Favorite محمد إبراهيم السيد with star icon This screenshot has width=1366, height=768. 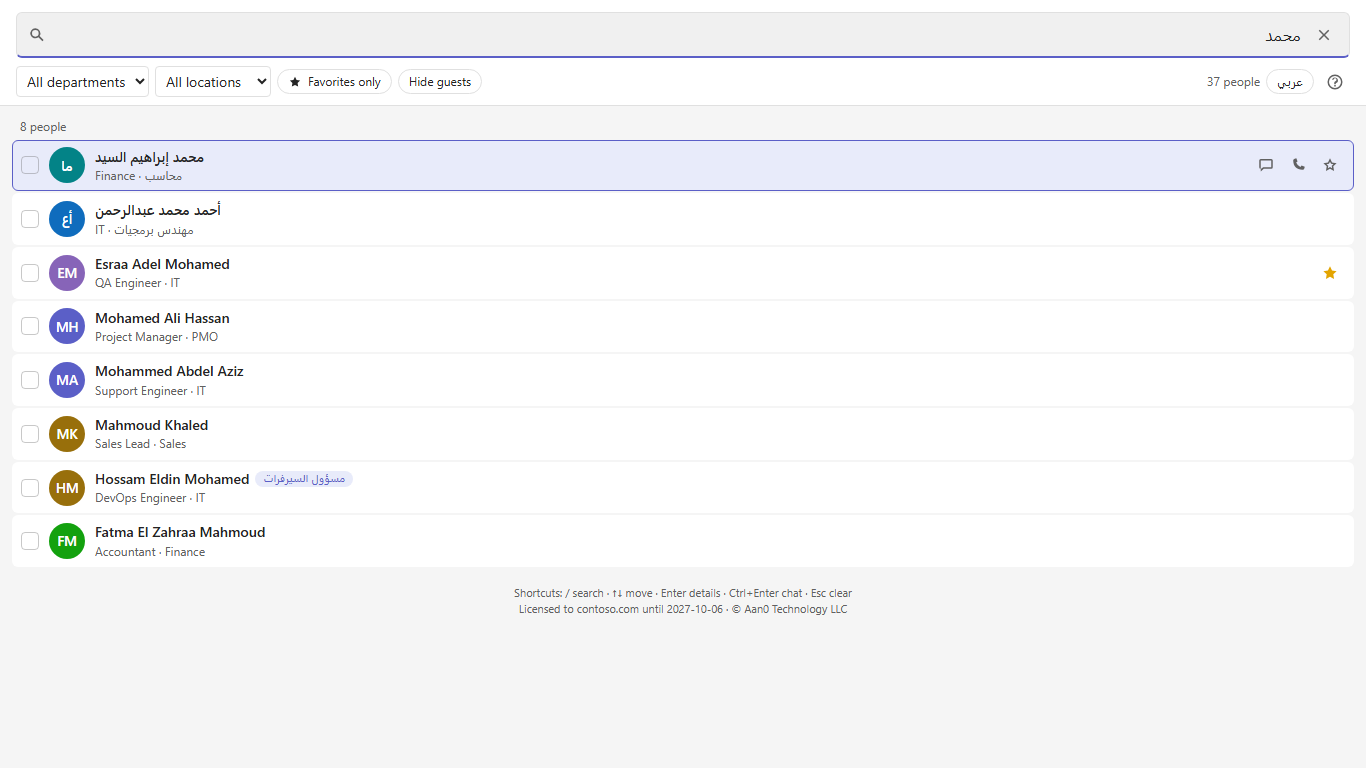1330,165
